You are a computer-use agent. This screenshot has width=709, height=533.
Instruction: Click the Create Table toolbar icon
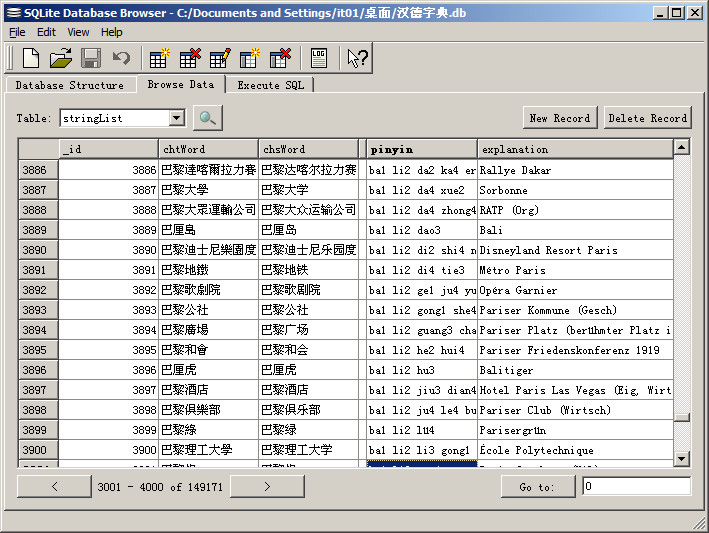pos(159,58)
